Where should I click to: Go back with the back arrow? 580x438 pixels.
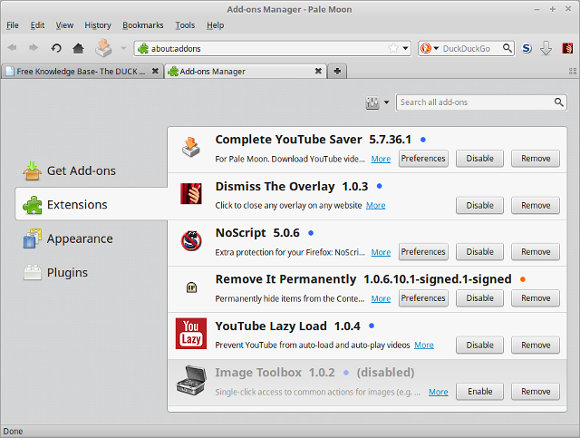coord(12,48)
